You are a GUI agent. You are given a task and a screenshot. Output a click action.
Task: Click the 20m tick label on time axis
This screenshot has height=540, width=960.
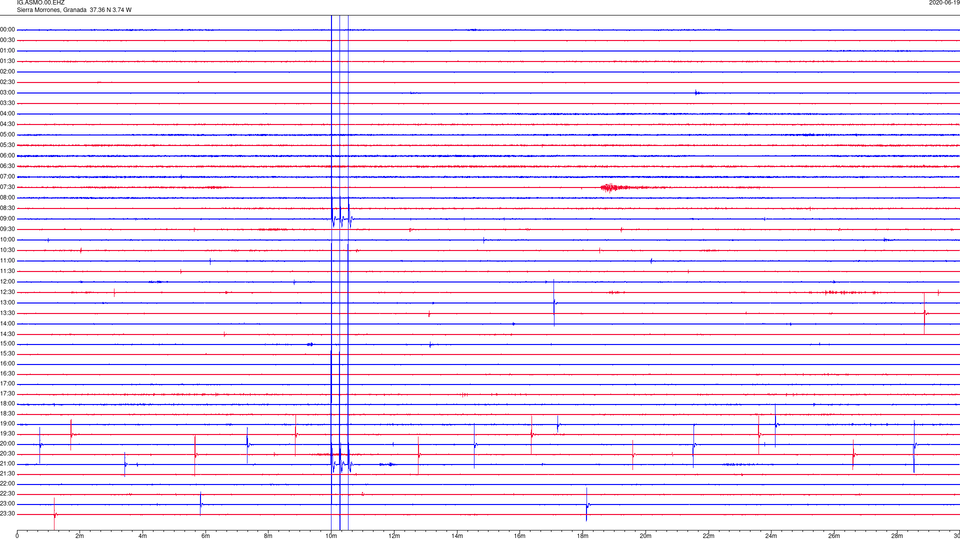click(x=645, y=536)
